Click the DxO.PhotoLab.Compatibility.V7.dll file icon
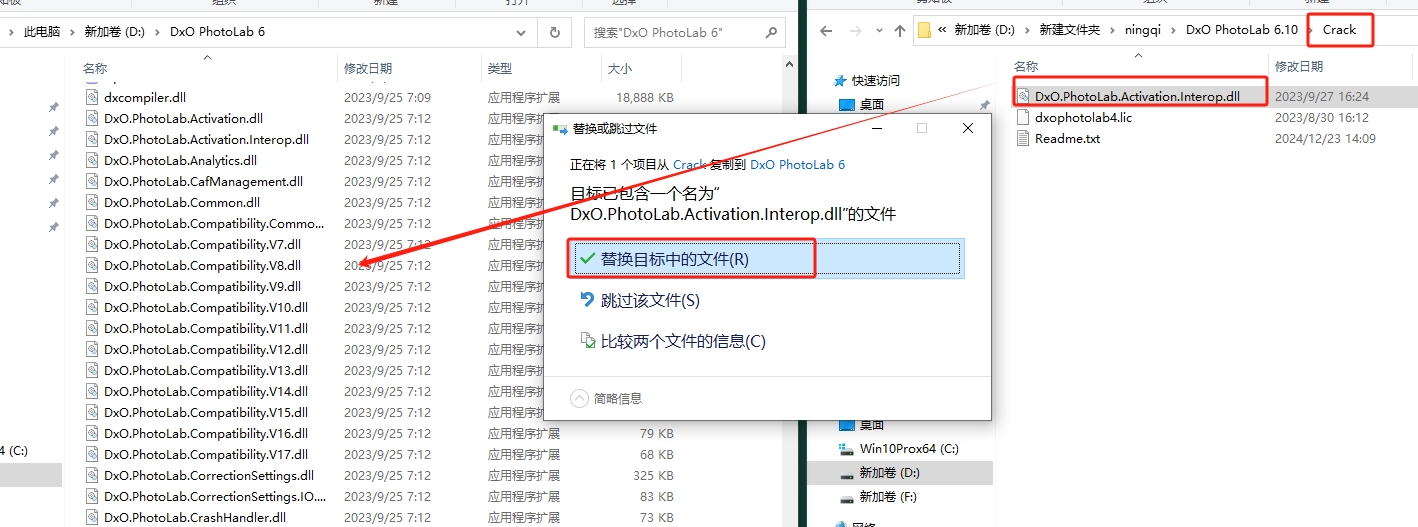 point(92,245)
